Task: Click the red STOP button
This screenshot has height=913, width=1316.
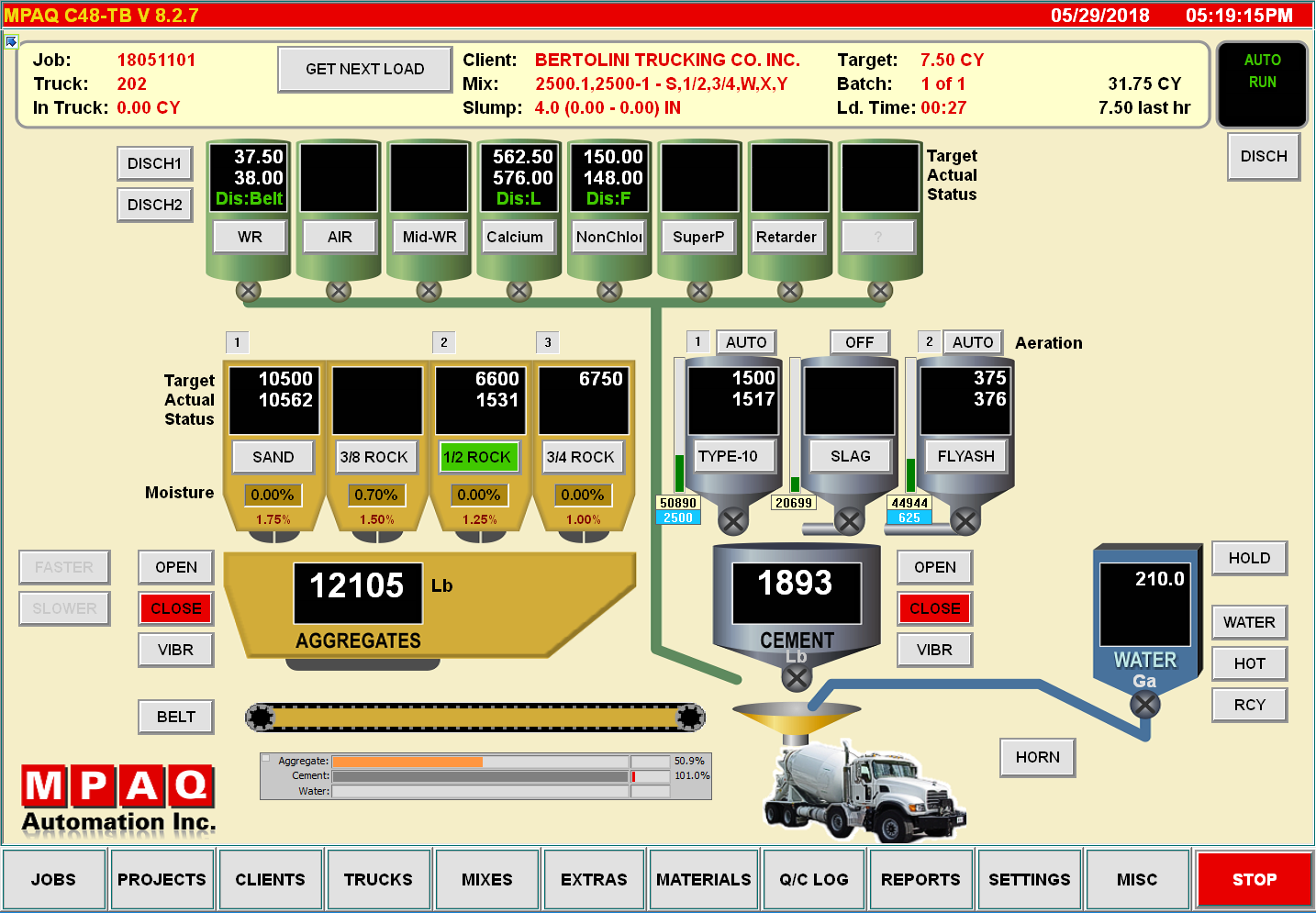Action: pos(1255,879)
